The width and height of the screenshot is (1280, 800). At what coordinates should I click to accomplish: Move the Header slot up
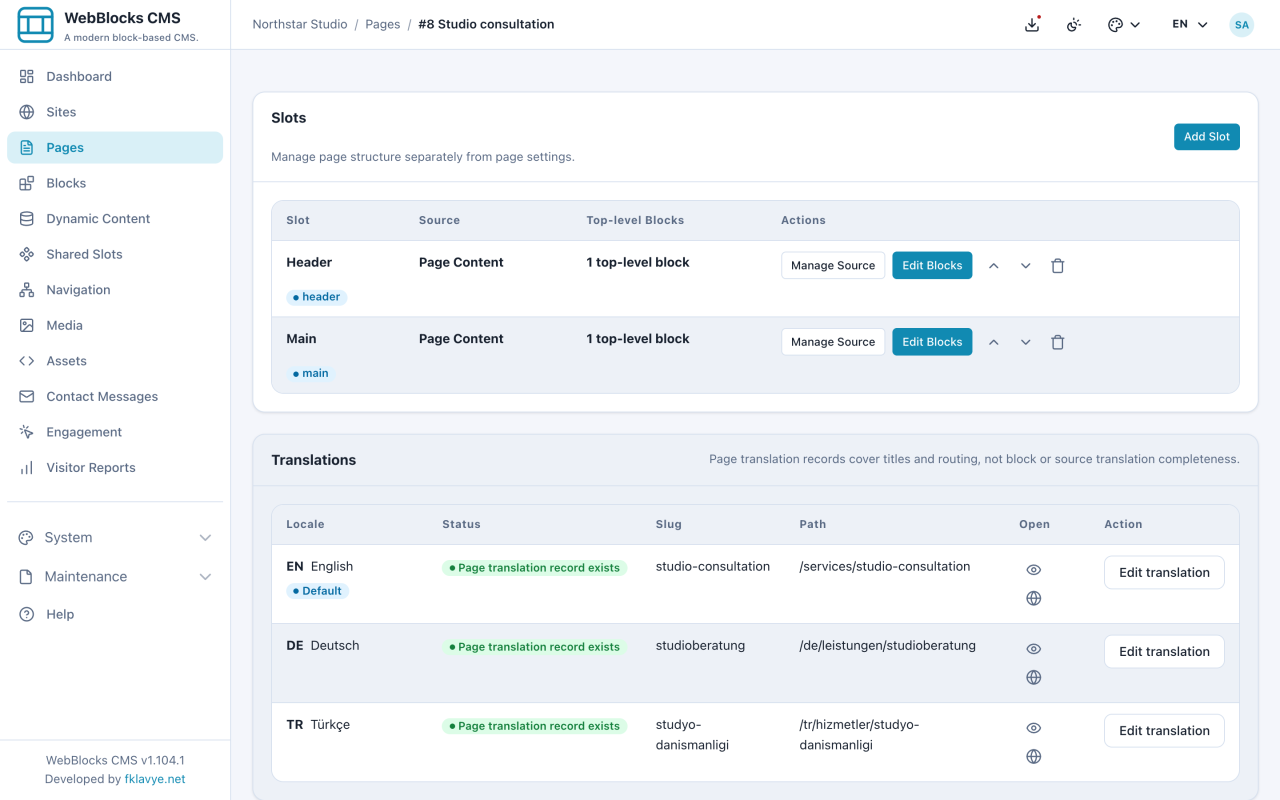[x=994, y=266]
